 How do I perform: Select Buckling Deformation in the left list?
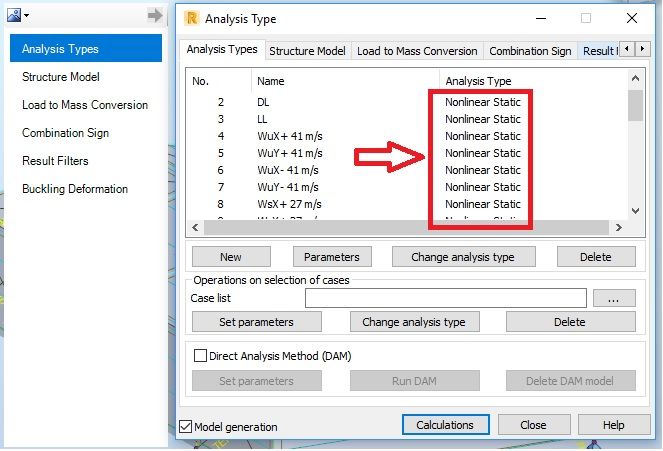coord(75,189)
